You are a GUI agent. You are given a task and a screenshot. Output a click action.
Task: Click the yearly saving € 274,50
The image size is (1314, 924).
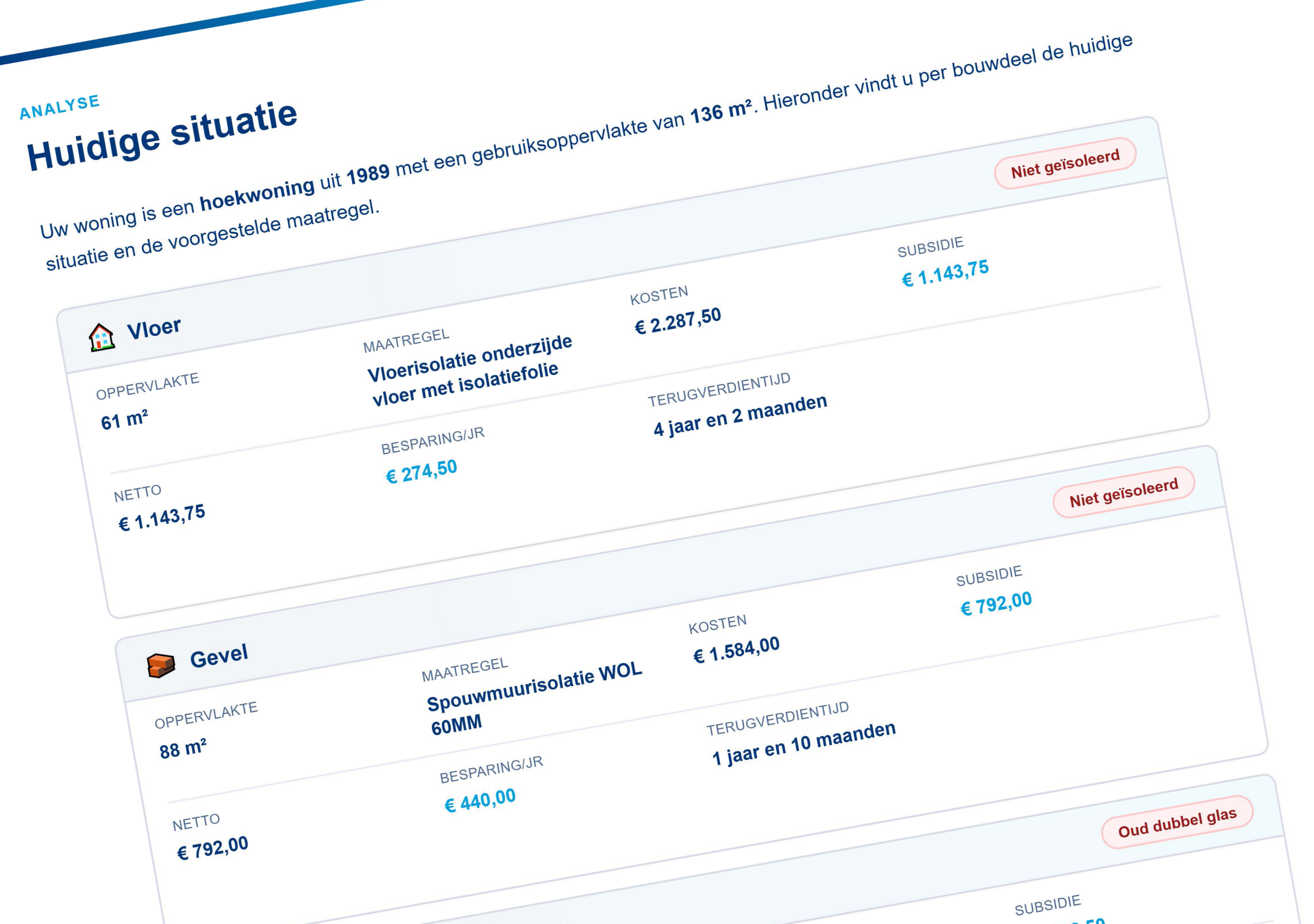[422, 472]
